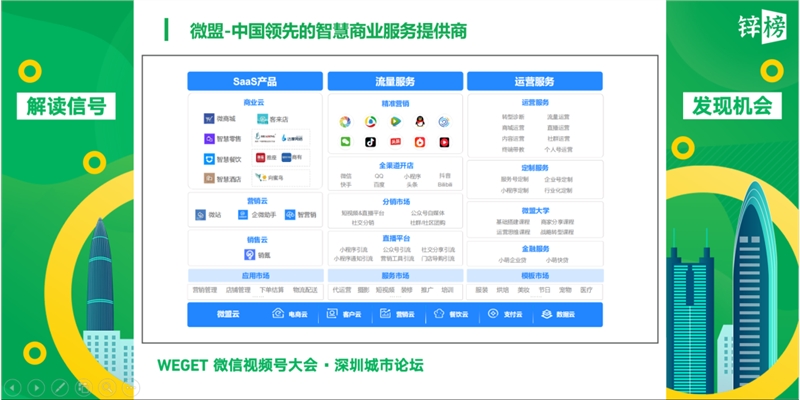
Task: Click the 物流配送 item
Action: click(305, 290)
